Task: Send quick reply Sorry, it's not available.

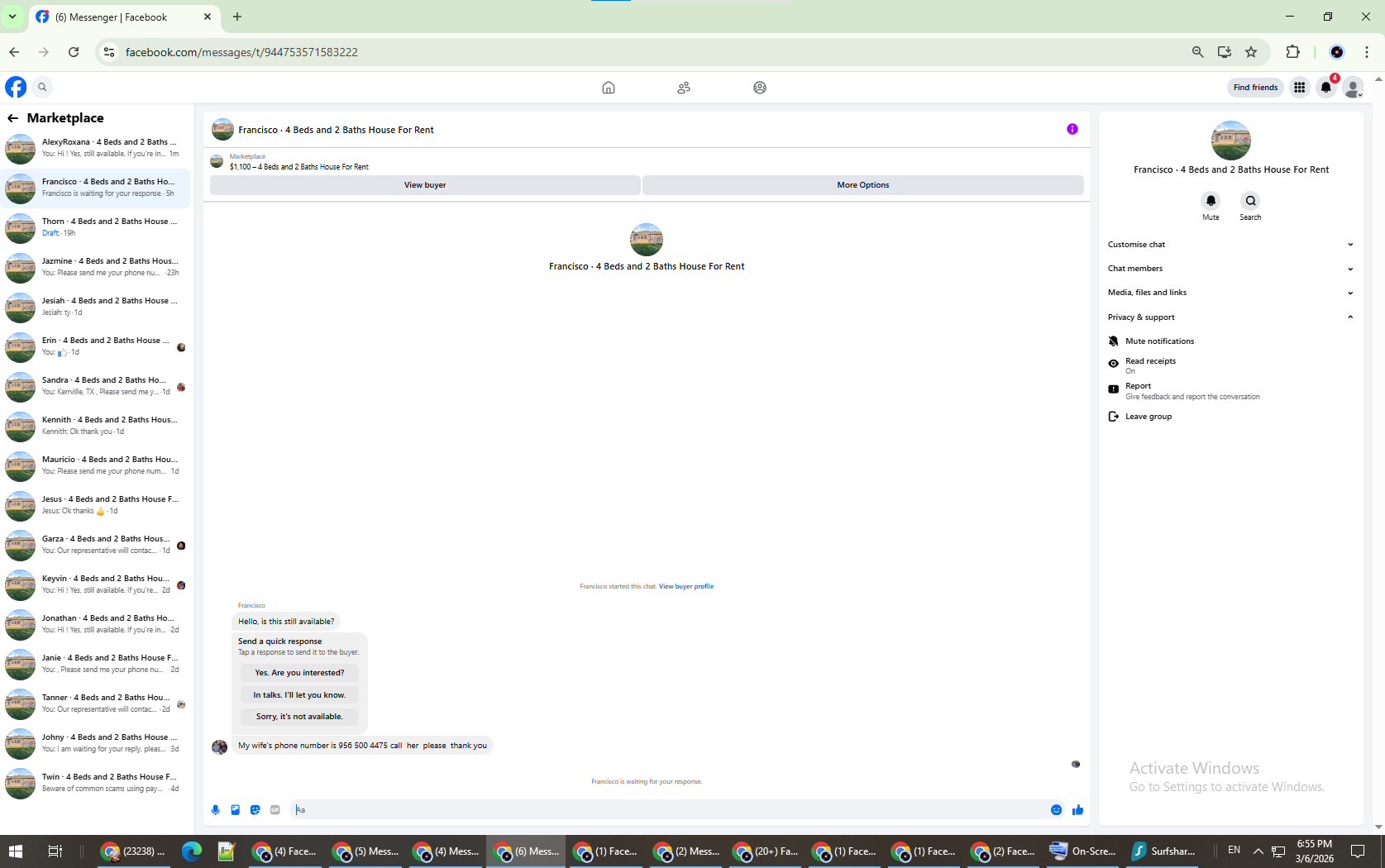Action: pos(299,717)
